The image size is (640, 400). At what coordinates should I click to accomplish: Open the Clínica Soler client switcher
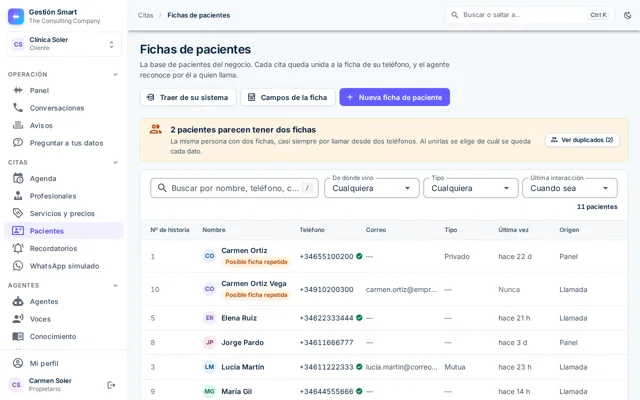pos(64,44)
